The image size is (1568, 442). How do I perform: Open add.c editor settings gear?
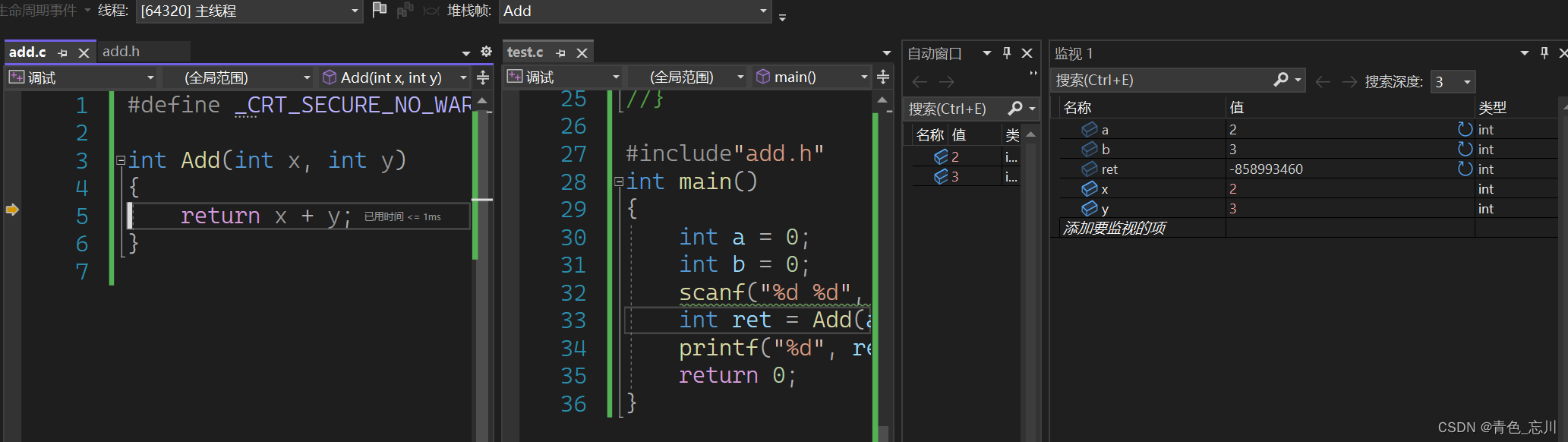tap(487, 52)
